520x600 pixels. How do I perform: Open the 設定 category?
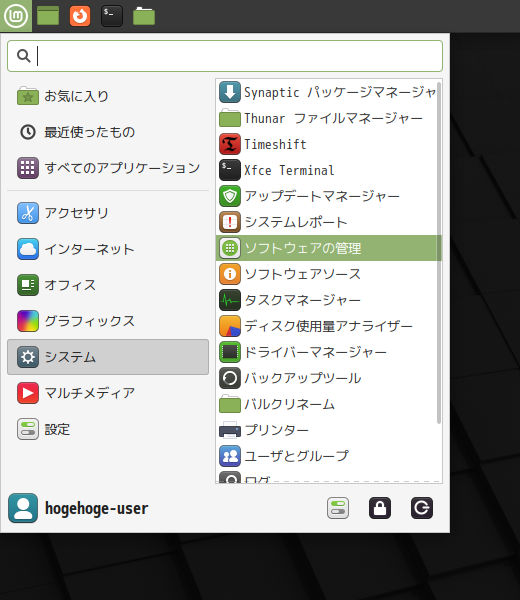coord(108,429)
